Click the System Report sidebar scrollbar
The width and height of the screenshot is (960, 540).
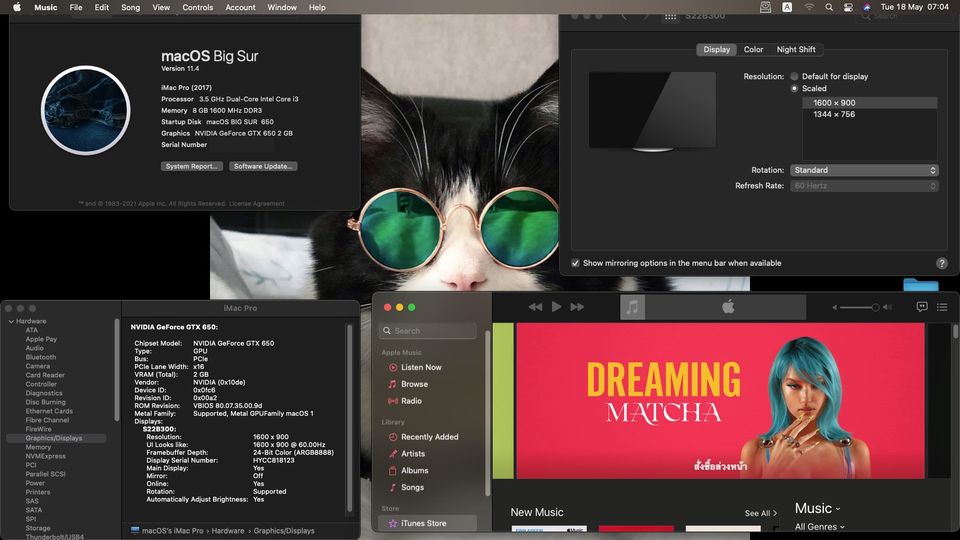[x=116, y=370]
